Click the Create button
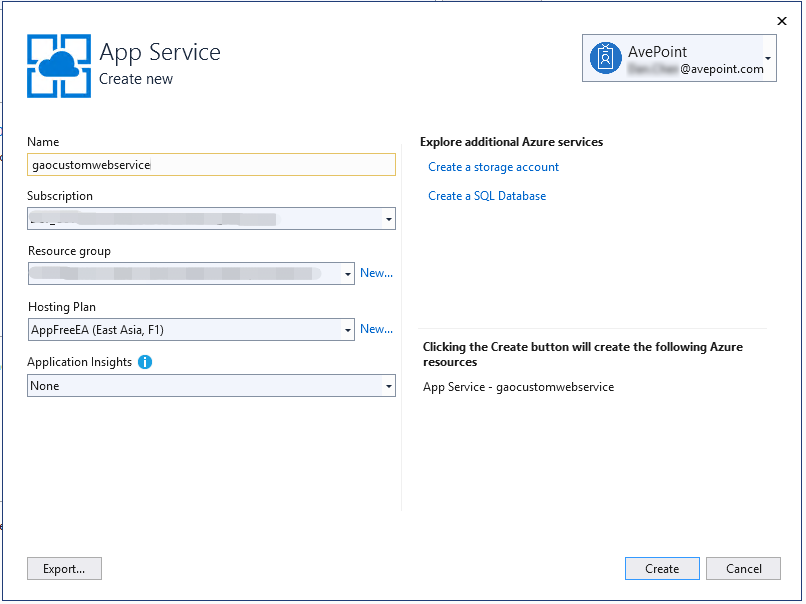Viewport: 806px width, 604px height. [662, 568]
